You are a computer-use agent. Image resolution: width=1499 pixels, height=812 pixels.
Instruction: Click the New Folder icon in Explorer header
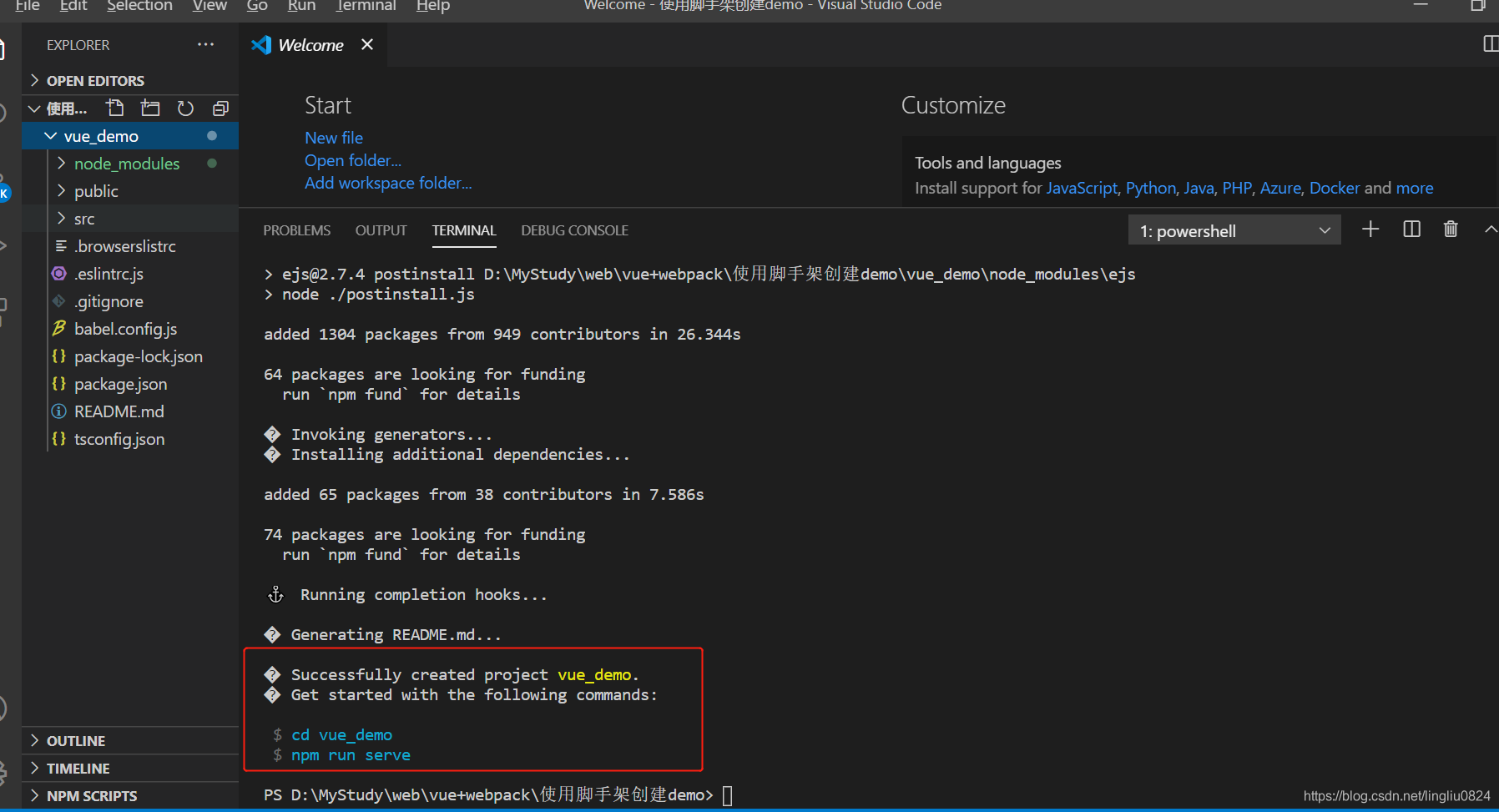pyautogui.click(x=150, y=108)
